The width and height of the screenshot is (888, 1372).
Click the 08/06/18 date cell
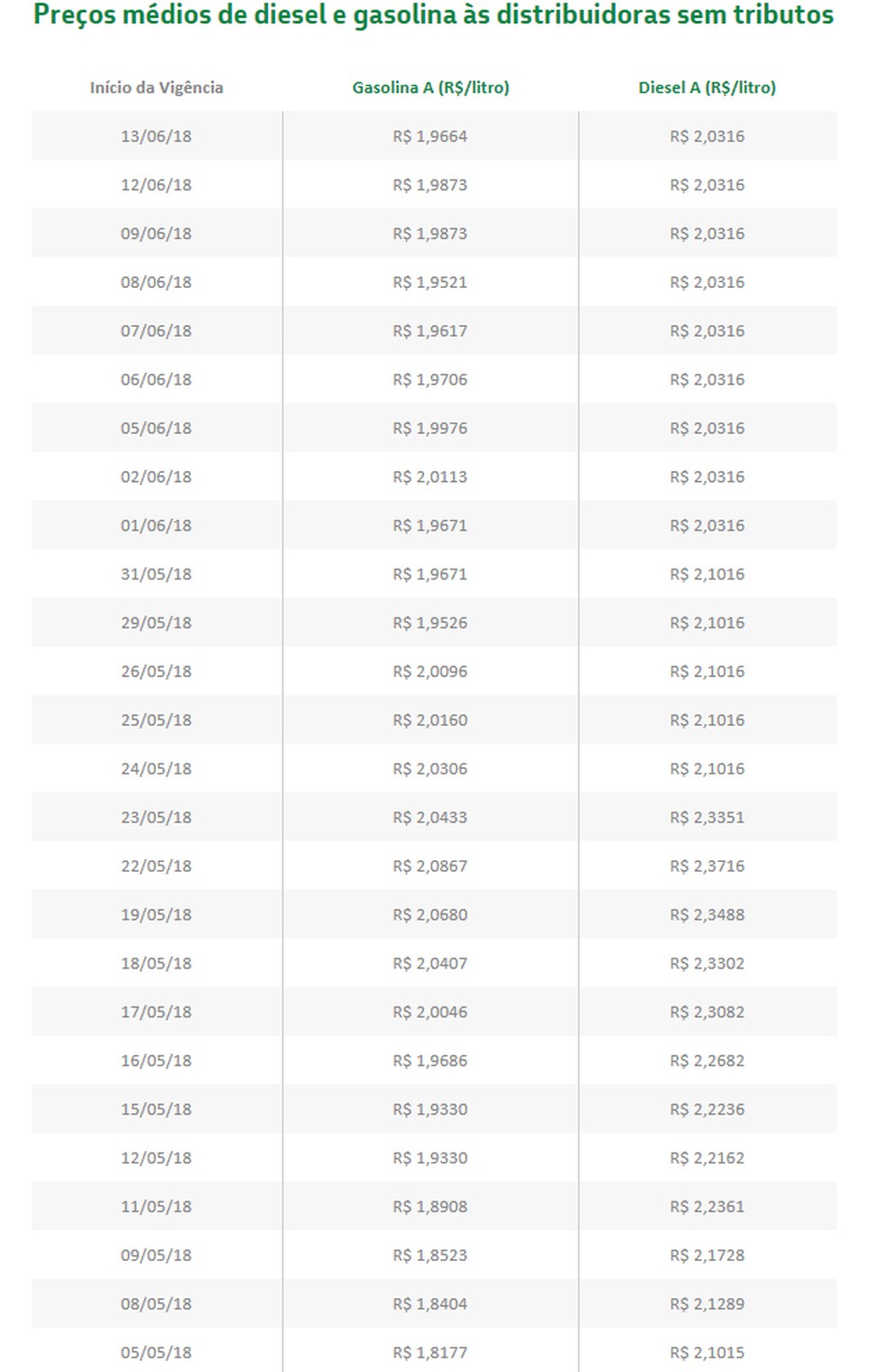156,283
